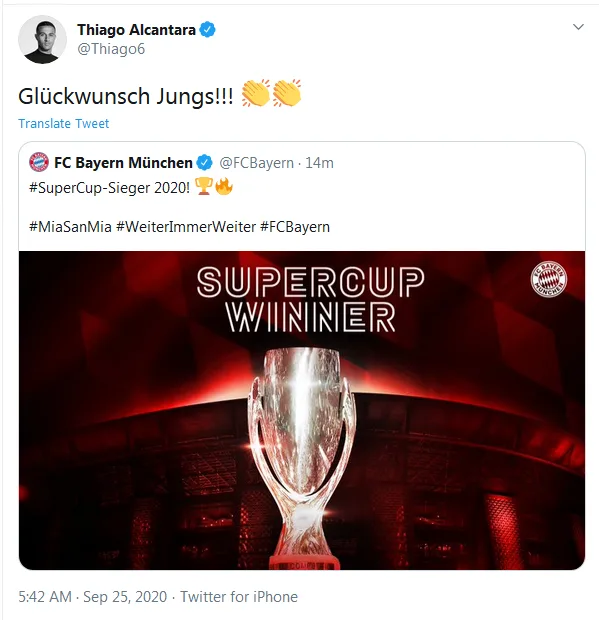This screenshot has height=620, width=599.
Task: Open the @Thiago6 handle link
Action: (111, 49)
